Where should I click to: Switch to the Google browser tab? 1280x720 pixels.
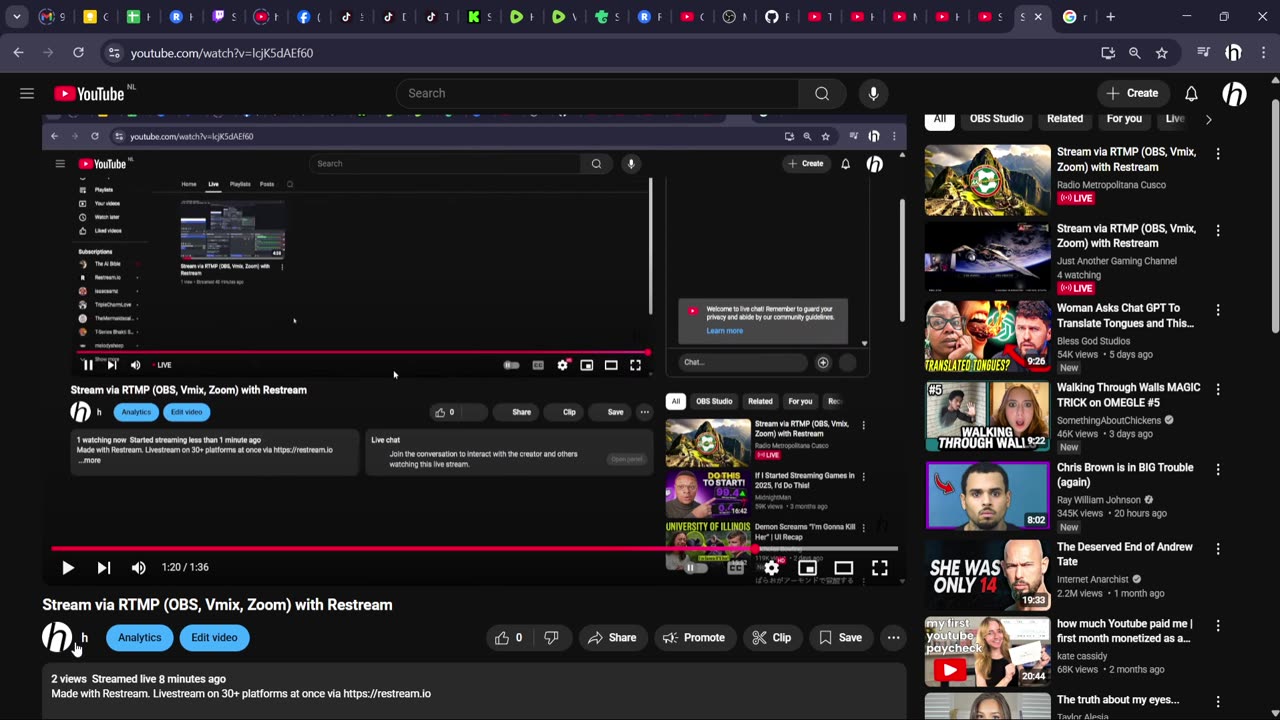(1075, 17)
